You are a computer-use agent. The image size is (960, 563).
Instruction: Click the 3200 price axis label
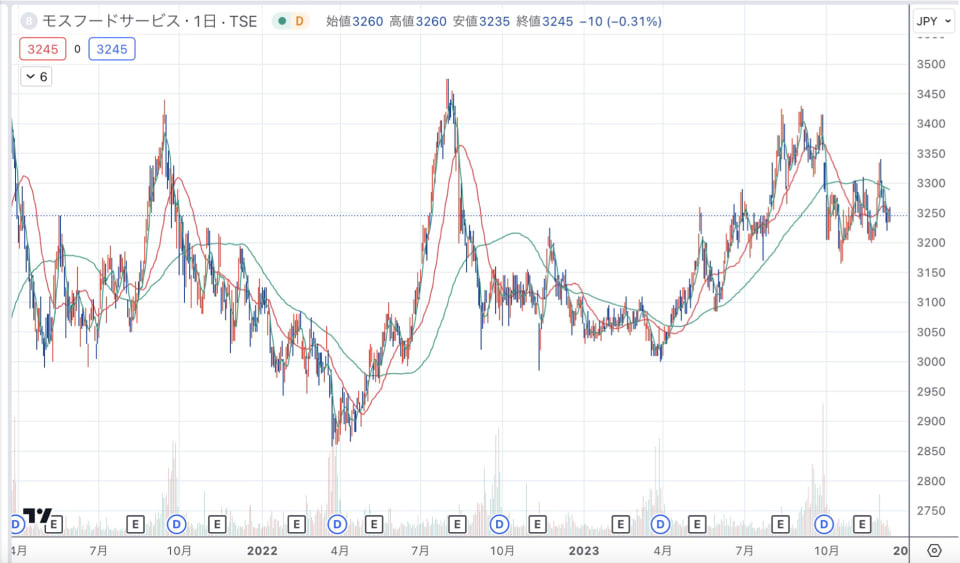pos(931,243)
